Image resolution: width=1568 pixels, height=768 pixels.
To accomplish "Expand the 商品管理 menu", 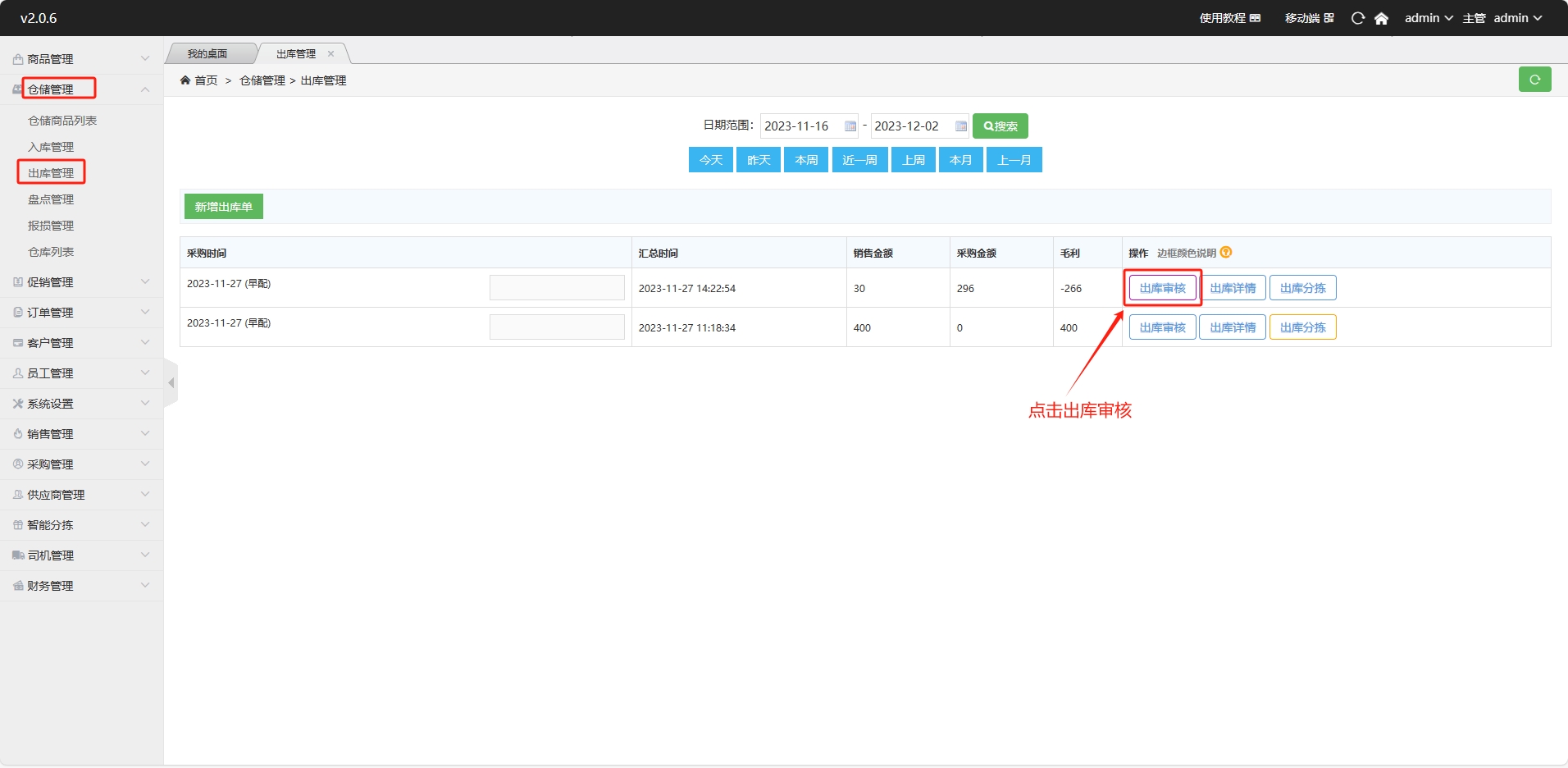I will tap(80, 59).
